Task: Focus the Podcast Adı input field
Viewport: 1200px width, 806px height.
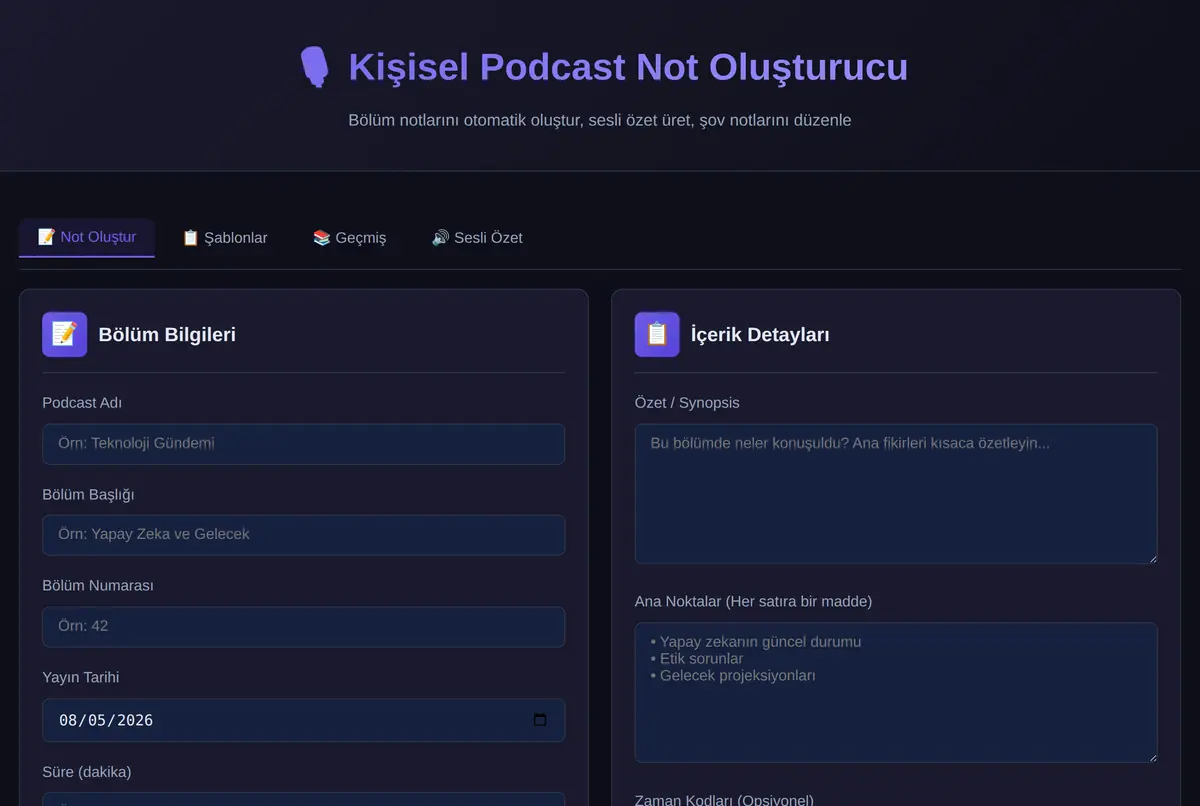Action: (x=303, y=443)
